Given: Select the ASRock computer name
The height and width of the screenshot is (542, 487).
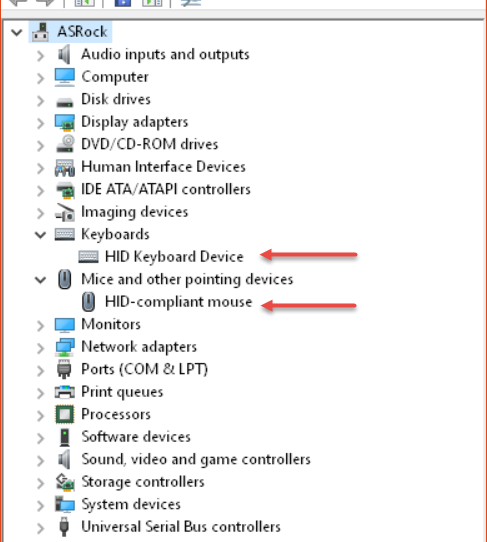Looking at the screenshot, I should click(x=82, y=32).
